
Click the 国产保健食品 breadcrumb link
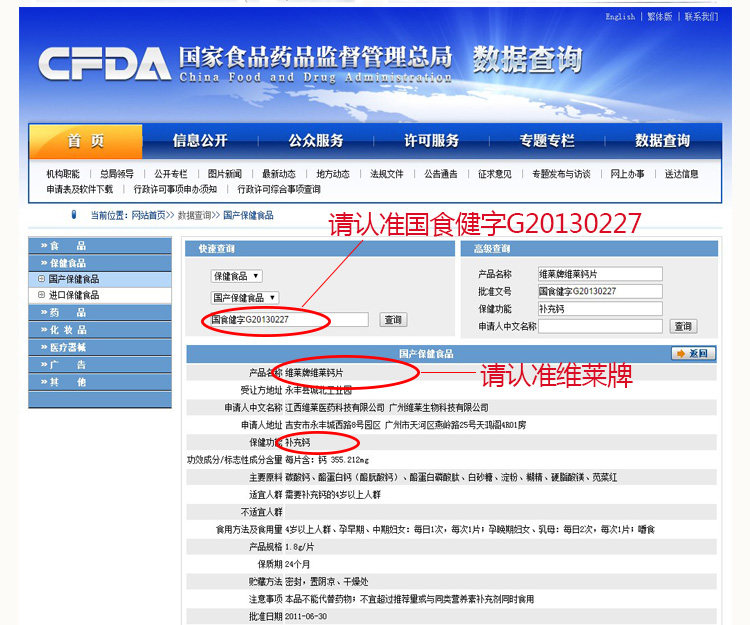click(248, 216)
